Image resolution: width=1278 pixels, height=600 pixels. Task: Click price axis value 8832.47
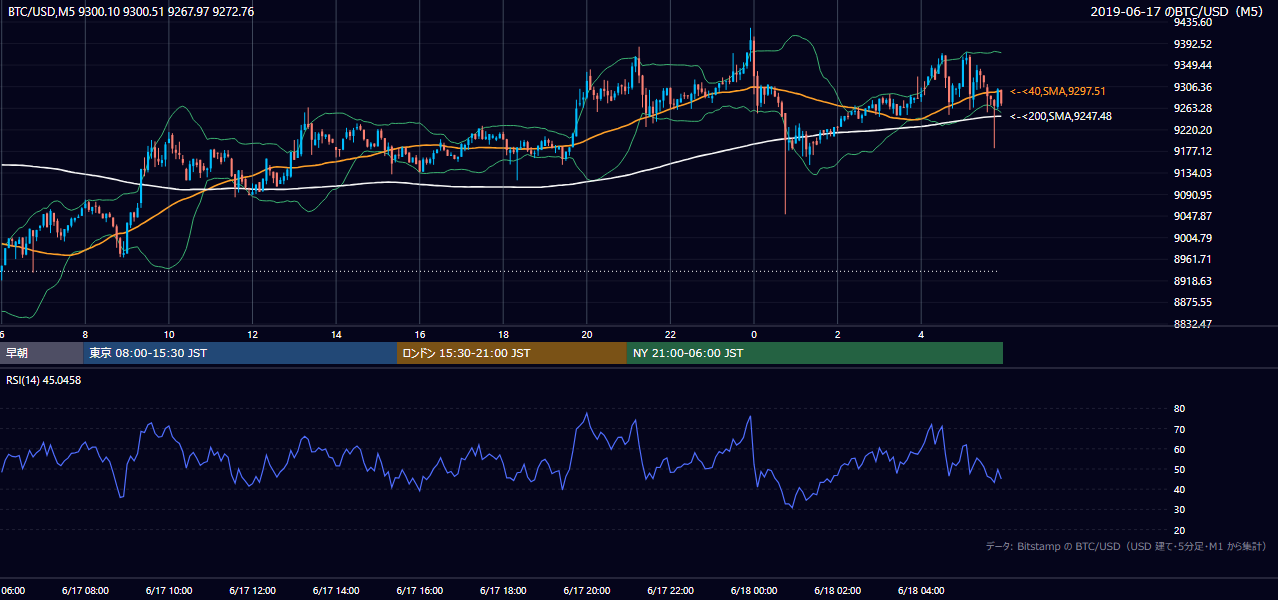pos(1193,324)
